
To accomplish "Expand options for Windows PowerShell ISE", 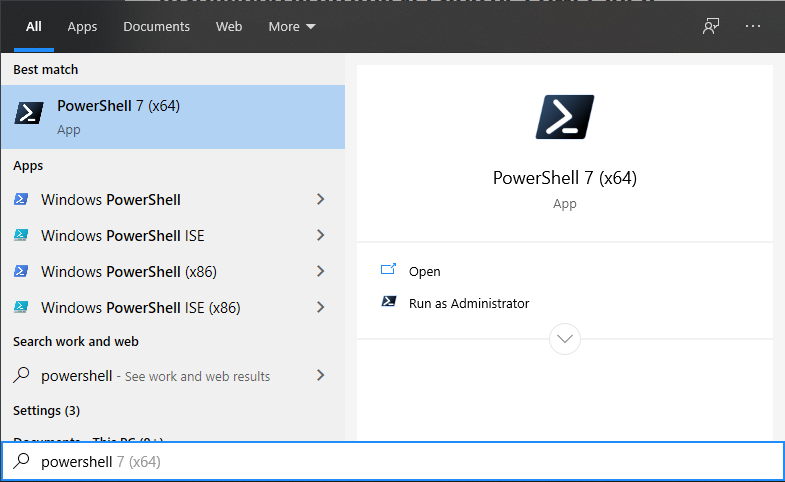I will (x=320, y=235).
